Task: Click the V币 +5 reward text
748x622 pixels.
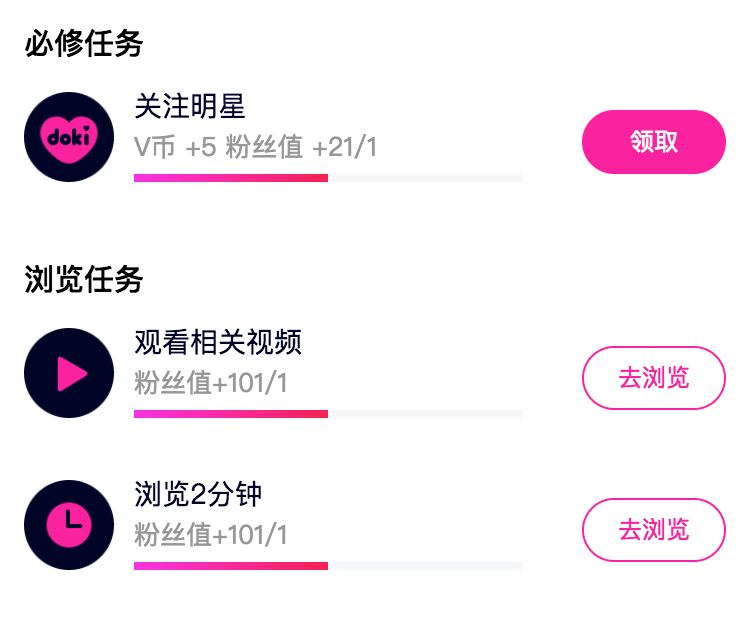Action: (175, 147)
